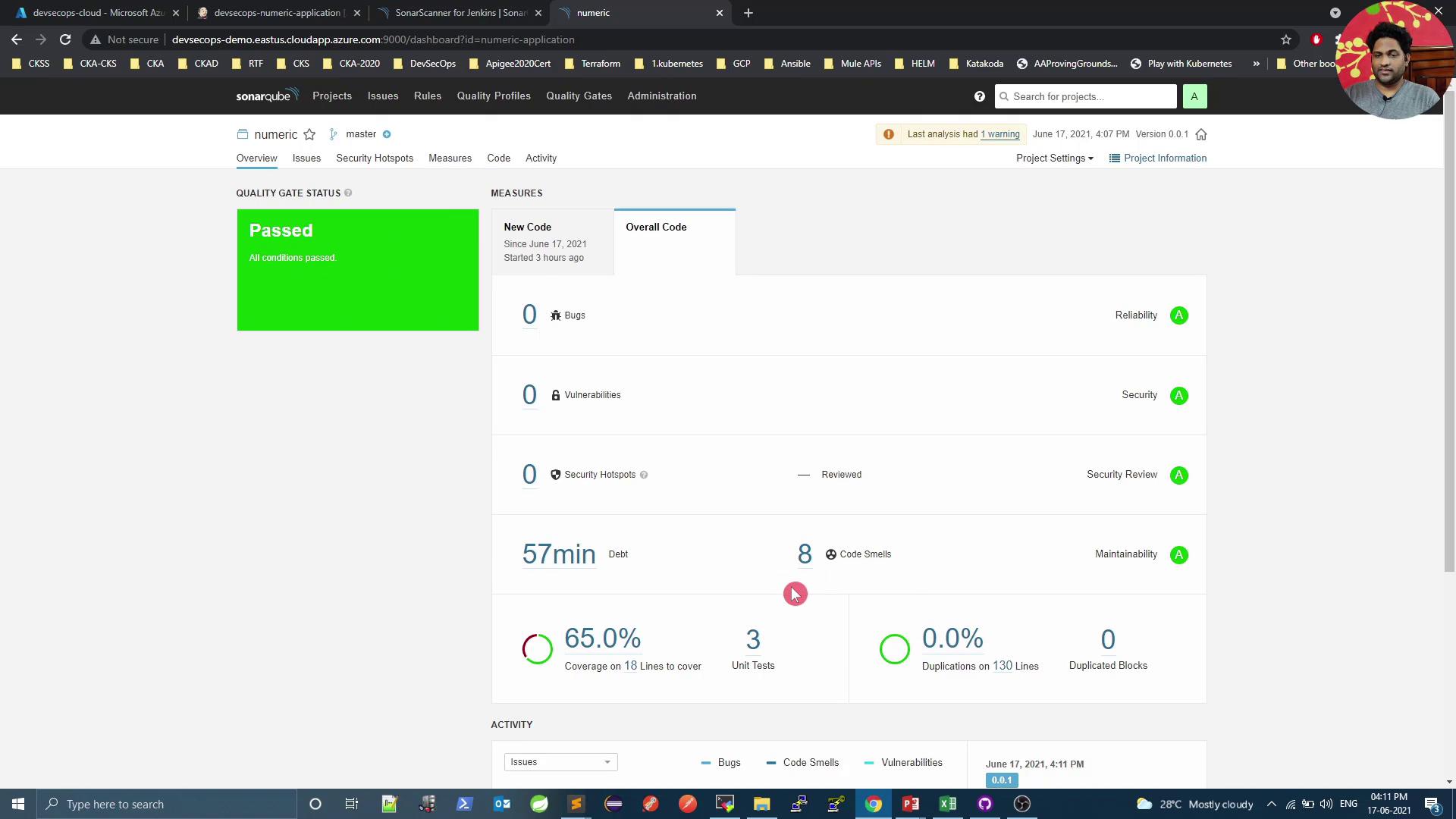1456x819 pixels.
Task: Expand the hidden bookmarks chevron
Action: [1256, 64]
